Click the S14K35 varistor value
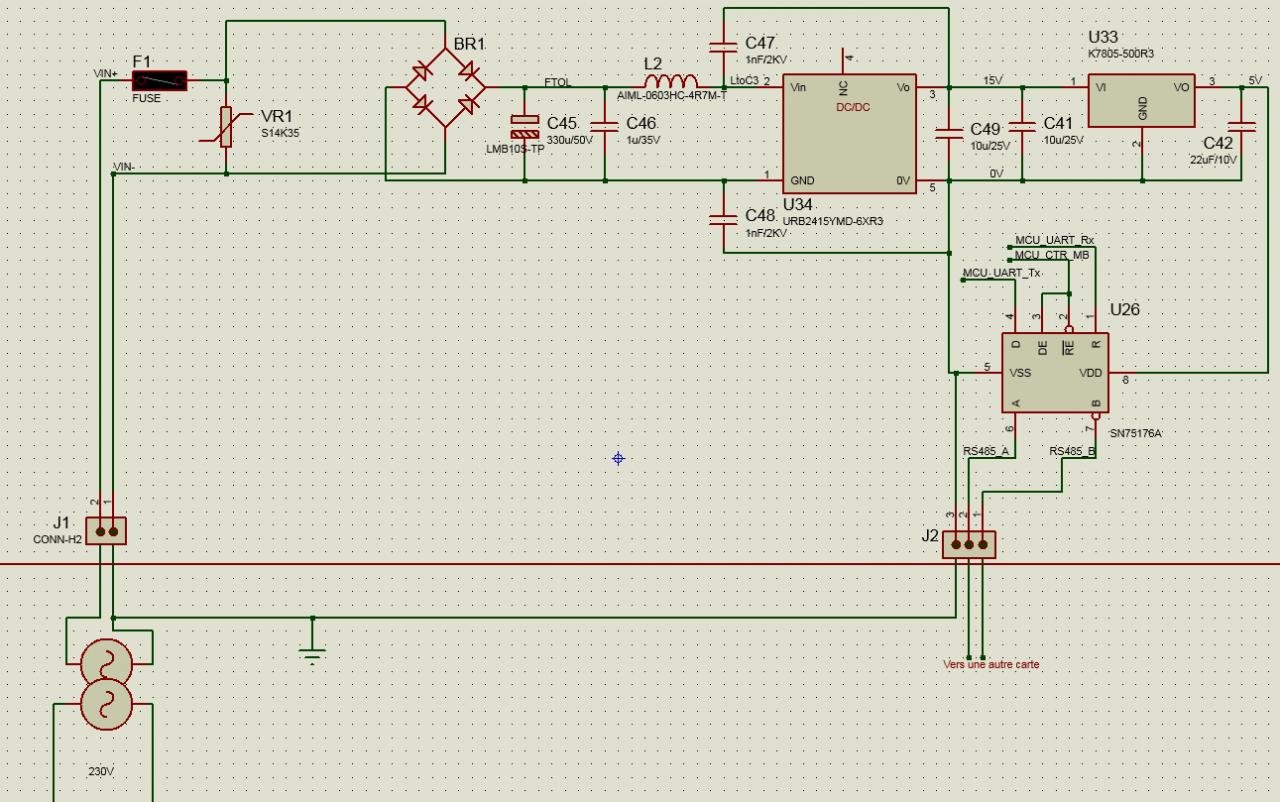Viewport: 1280px width, 802px height. [x=280, y=132]
